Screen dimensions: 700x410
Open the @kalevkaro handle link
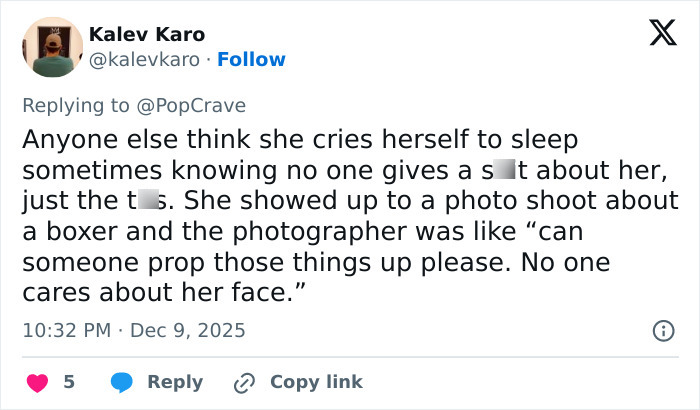coord(144,60)
